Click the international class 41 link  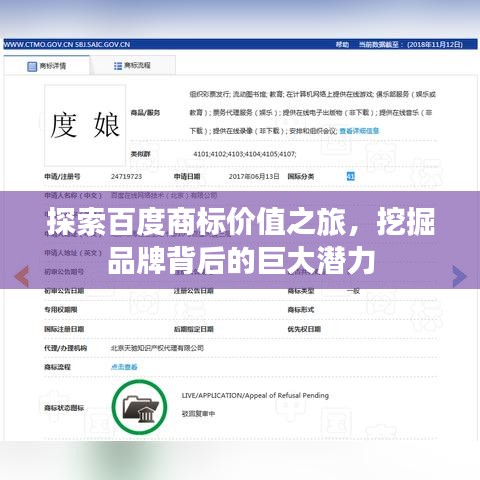(350, 176)
